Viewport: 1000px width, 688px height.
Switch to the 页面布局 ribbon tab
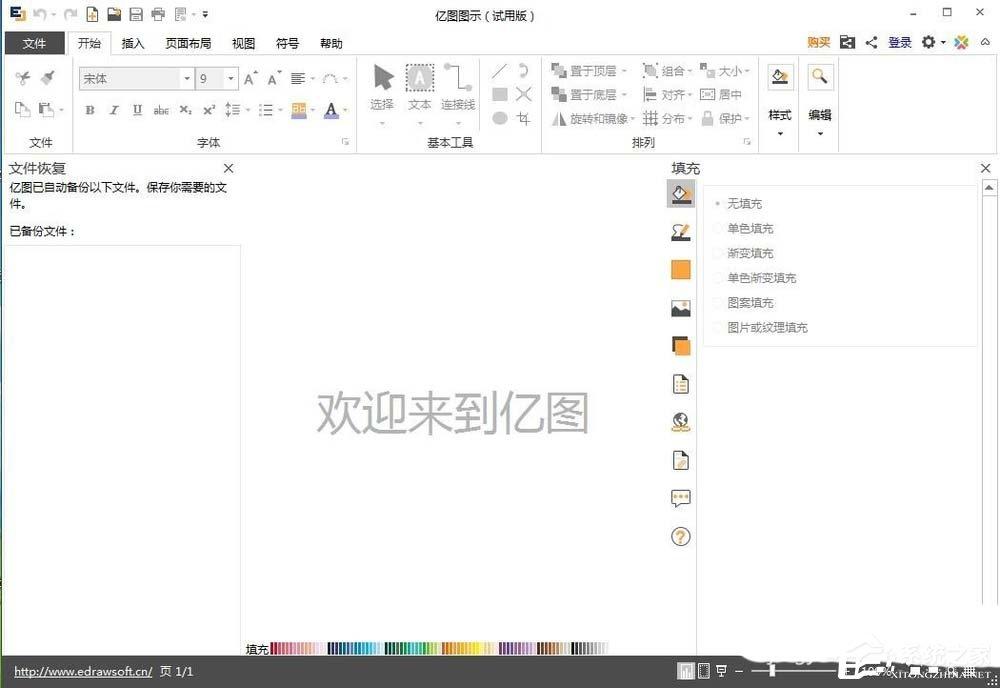(x=188, y=43)
